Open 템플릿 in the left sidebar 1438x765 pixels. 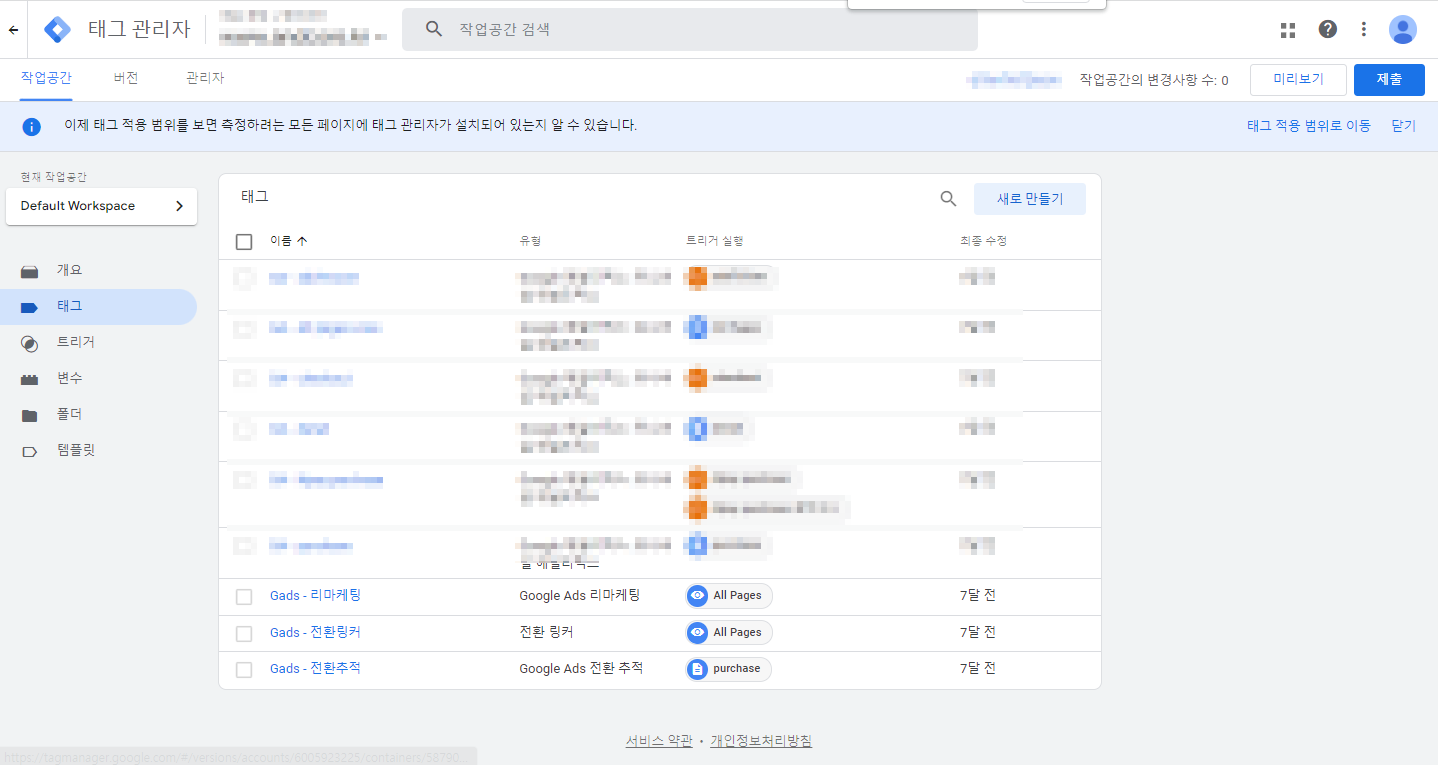click(x=75, y=451)
